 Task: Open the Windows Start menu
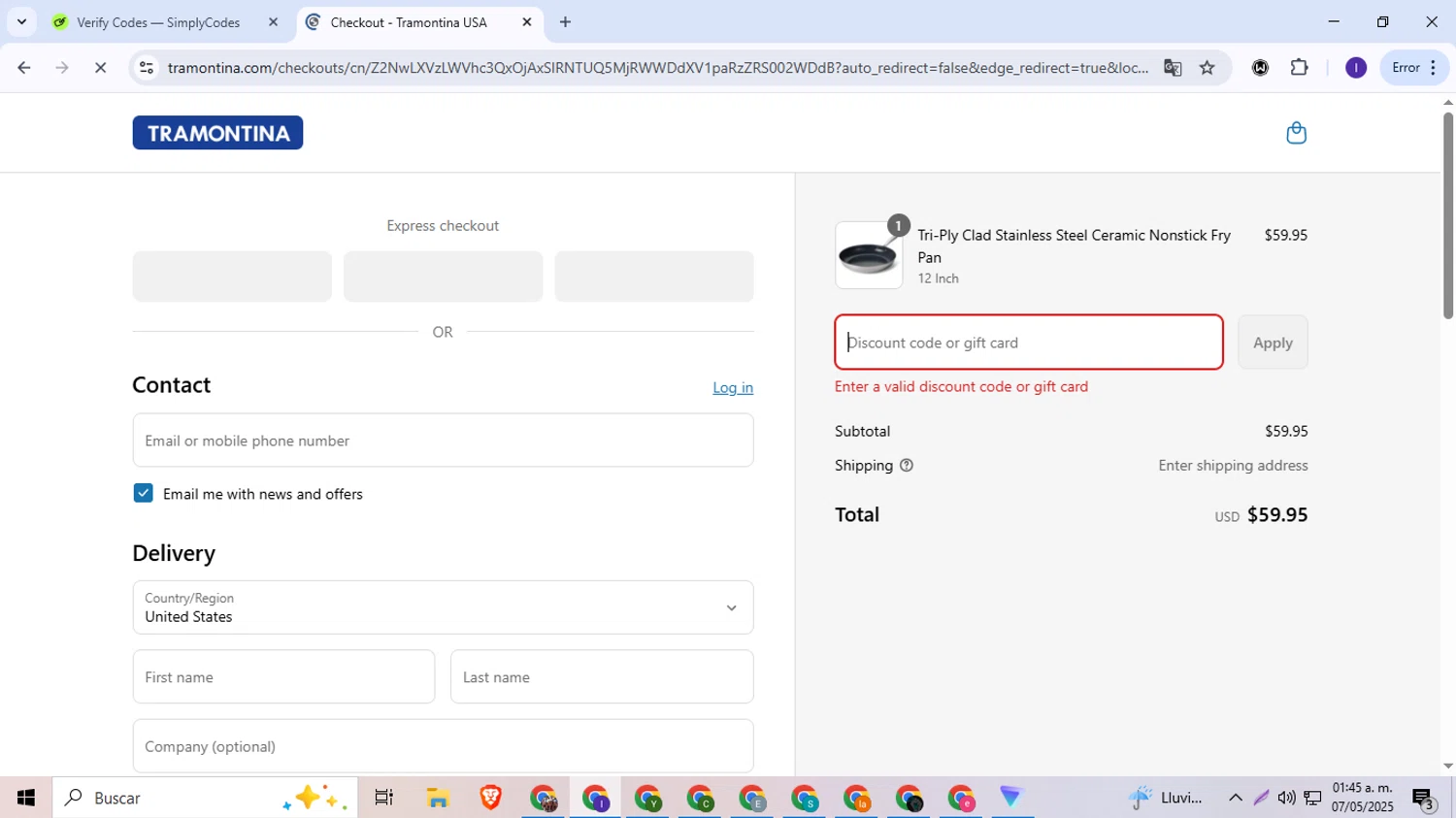[x=26, y=798]
